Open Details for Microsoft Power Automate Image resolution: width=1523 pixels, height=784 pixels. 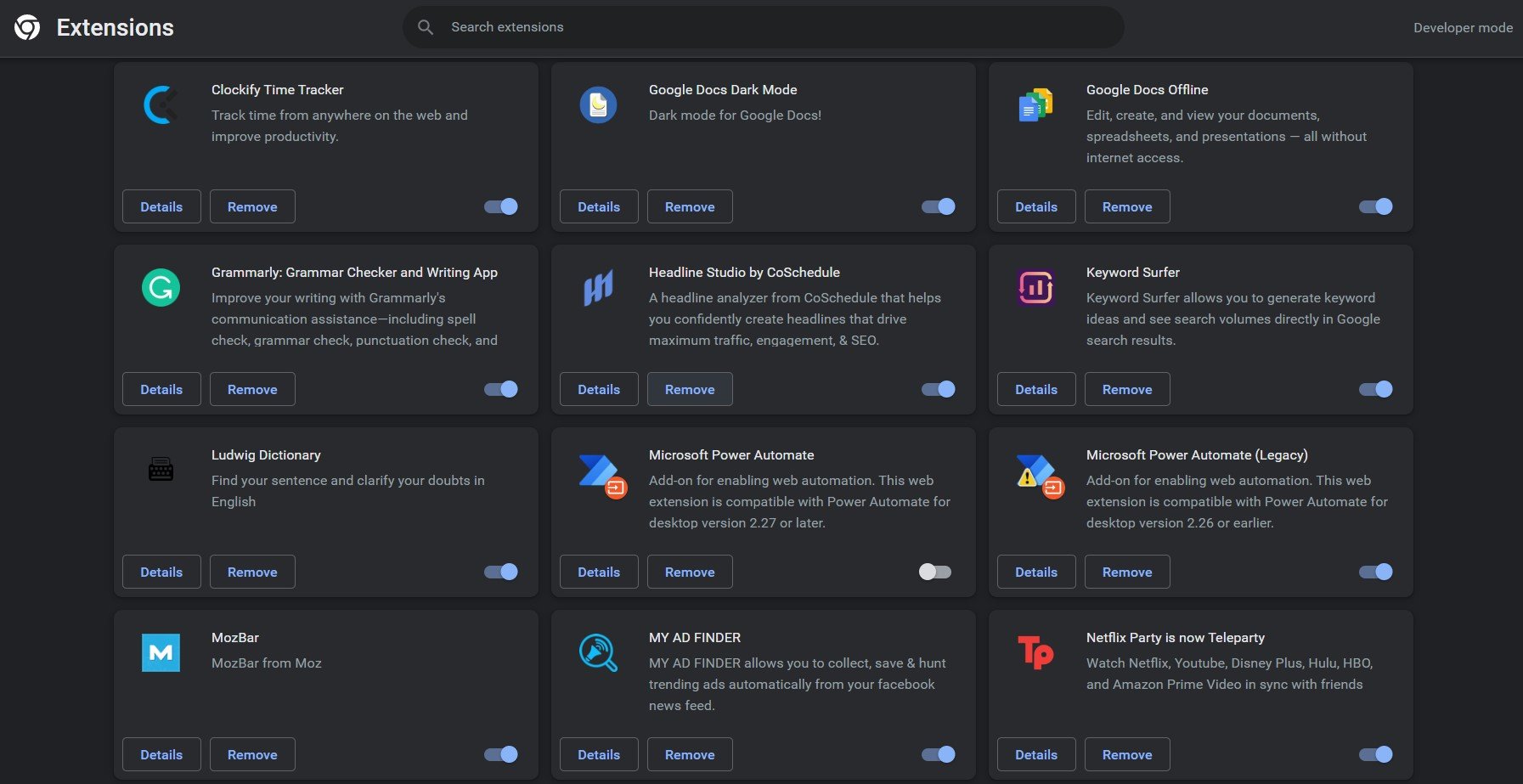599,572
